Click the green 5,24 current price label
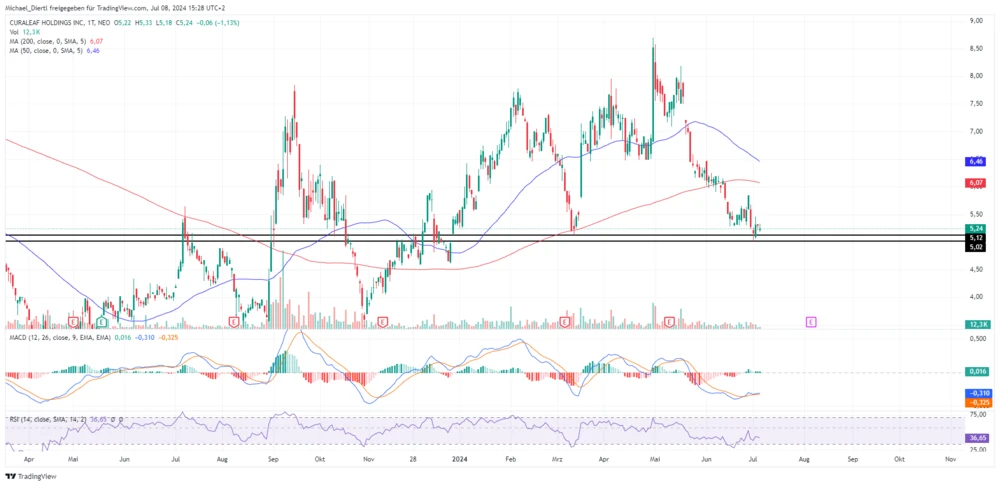 pos(976,228)
